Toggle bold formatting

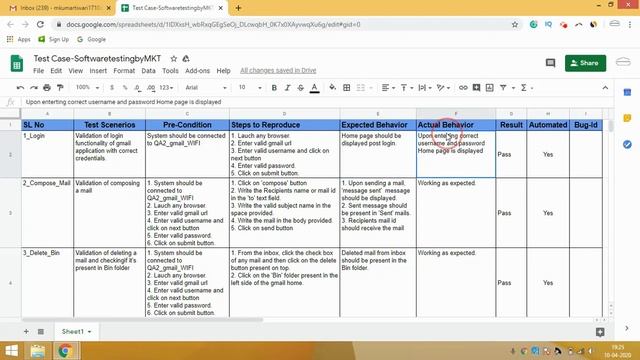274,88
